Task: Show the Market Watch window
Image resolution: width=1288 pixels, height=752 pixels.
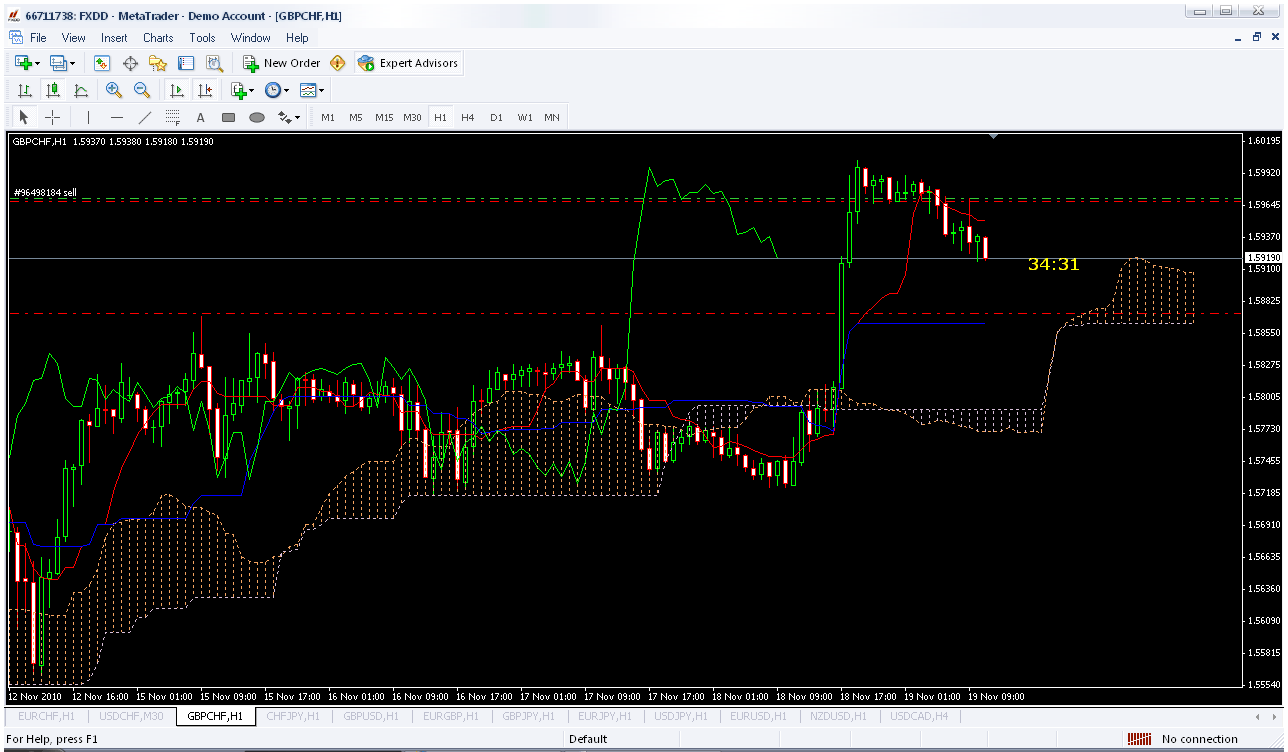Action: point(102,63)
